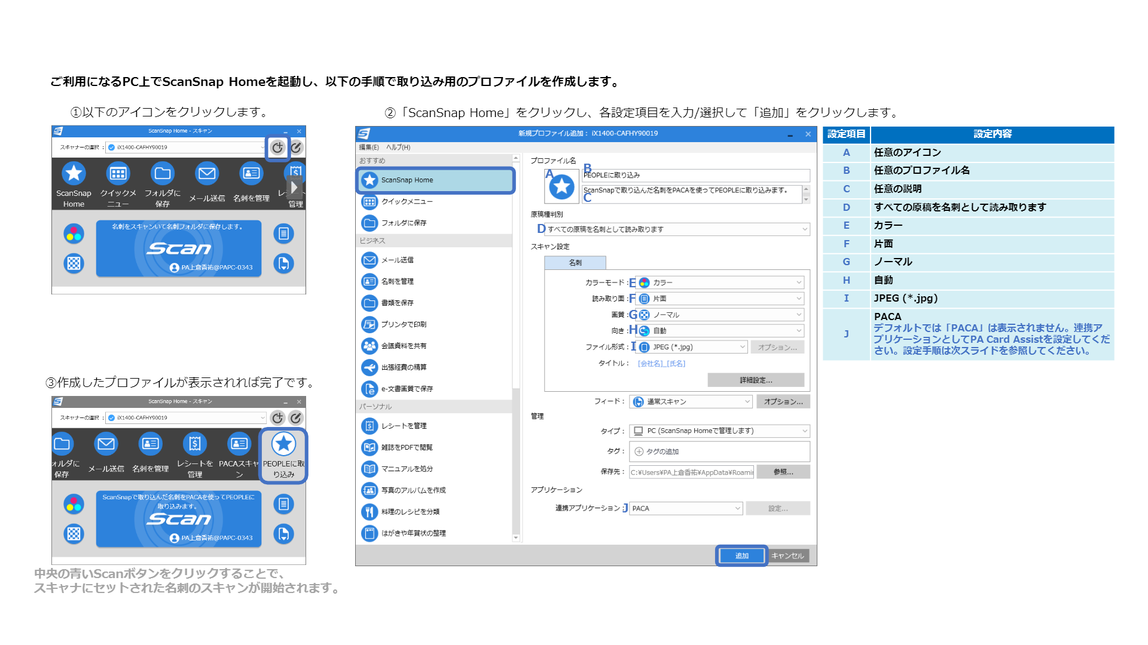Select はがきや年賀状の整理 template in profile list
The image size is (1148, 645).
coord(436,533)
